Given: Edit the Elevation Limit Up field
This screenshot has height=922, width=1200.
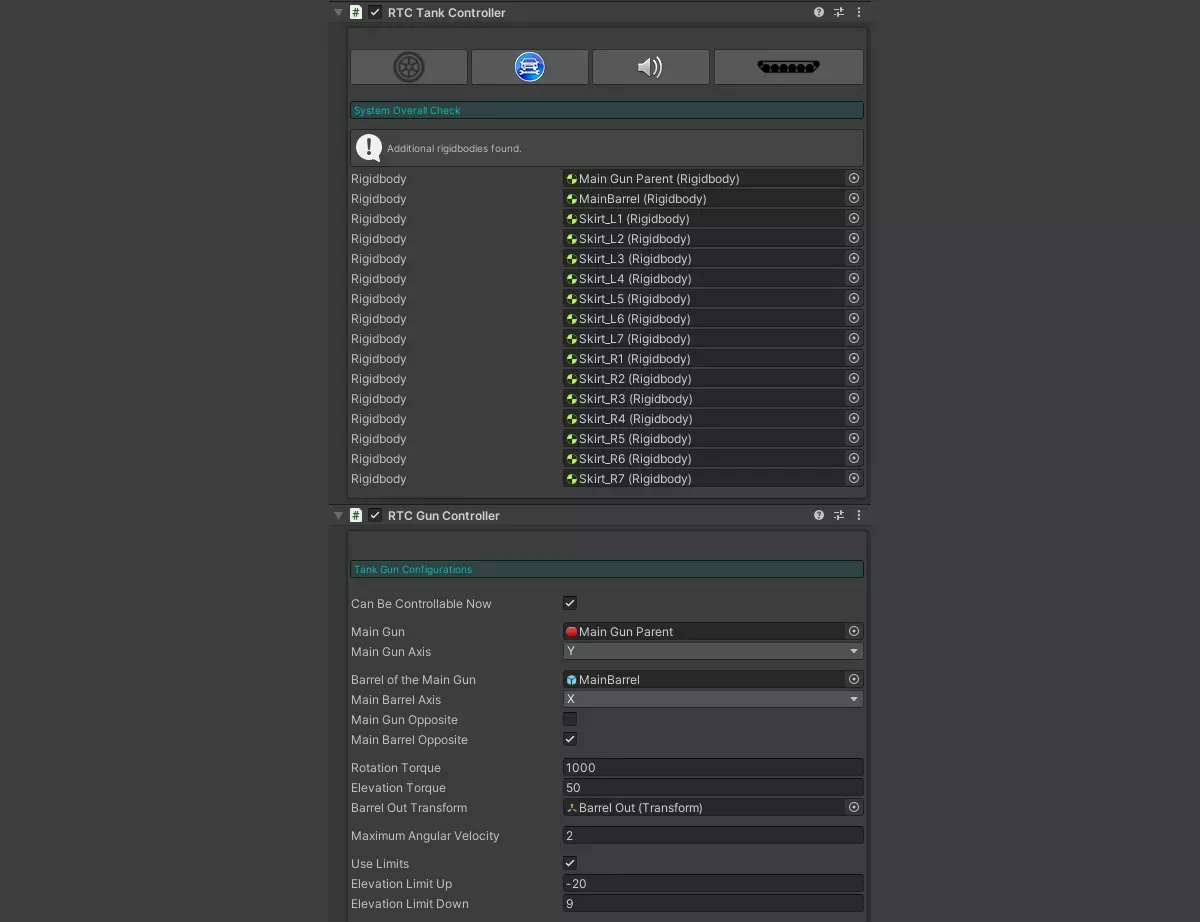Looking at the screenshot, I should pyautogui.click(x=713, y=883).
